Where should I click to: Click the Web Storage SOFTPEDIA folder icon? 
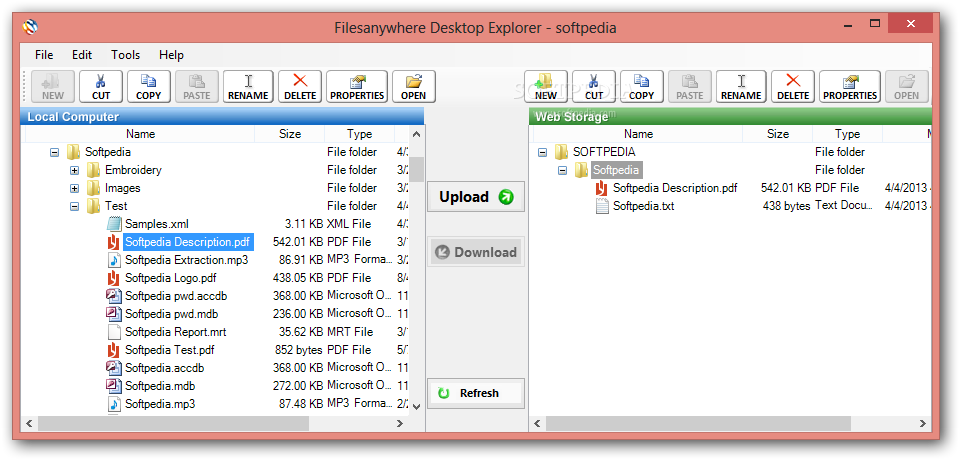point(561,152)
